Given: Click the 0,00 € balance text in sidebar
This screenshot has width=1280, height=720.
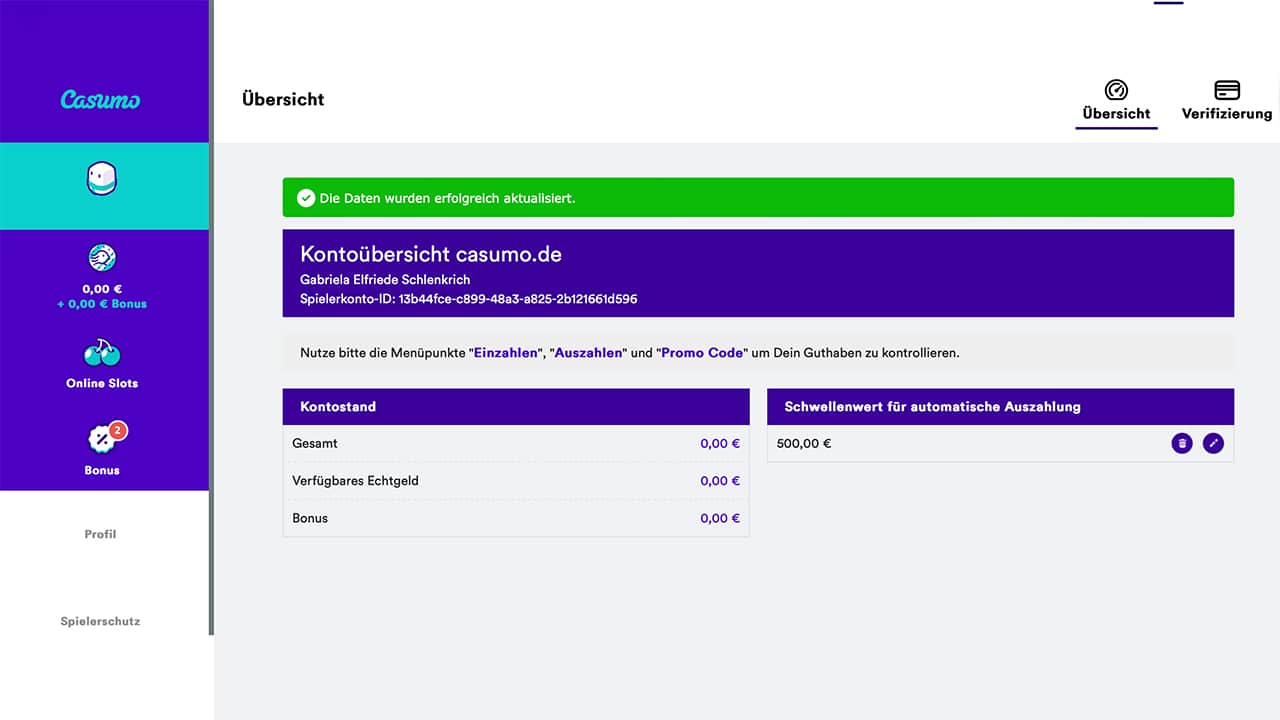Looking at the screenshot, I should click(x=102, y=289).
